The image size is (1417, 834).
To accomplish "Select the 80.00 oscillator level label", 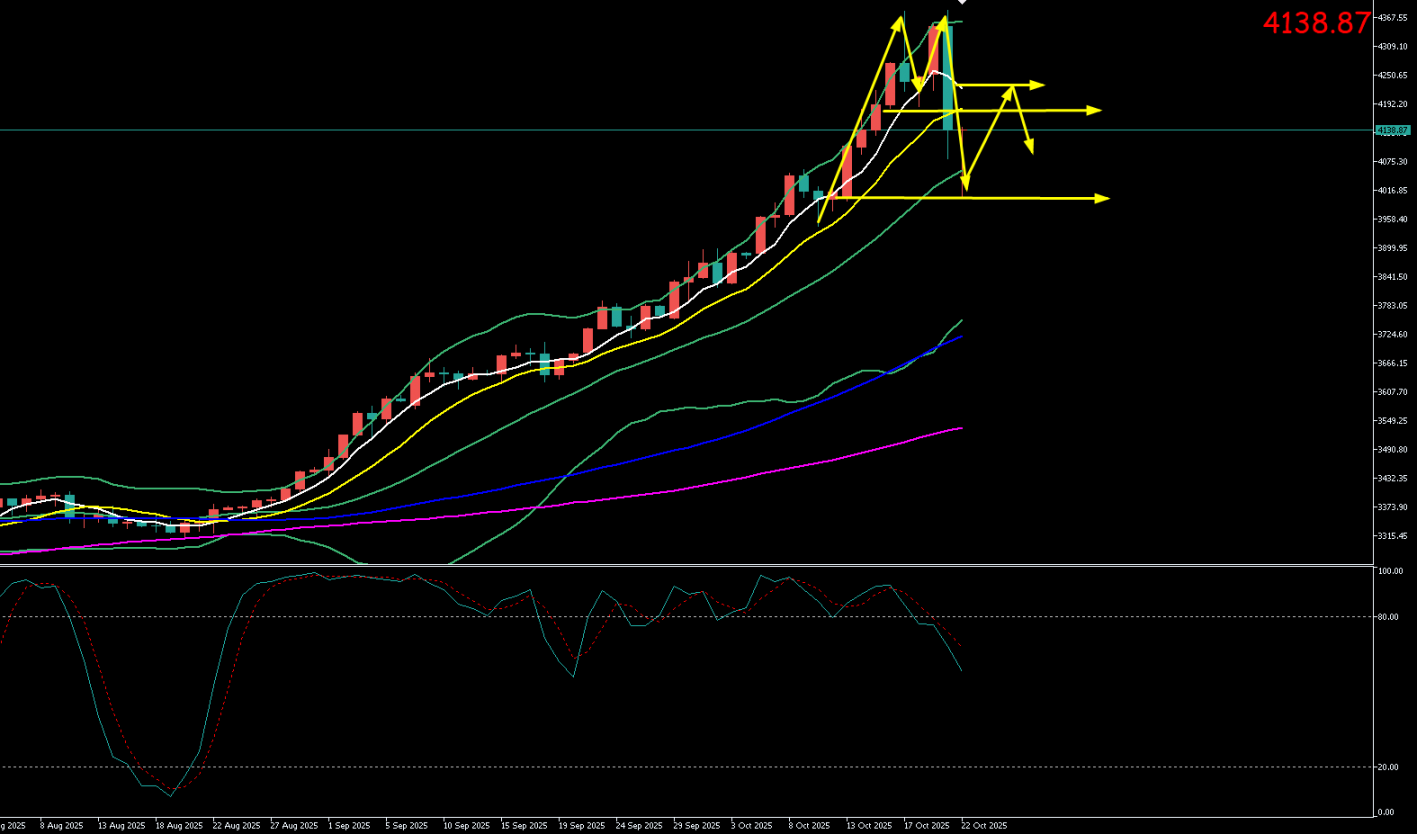I will point(1387,617).
